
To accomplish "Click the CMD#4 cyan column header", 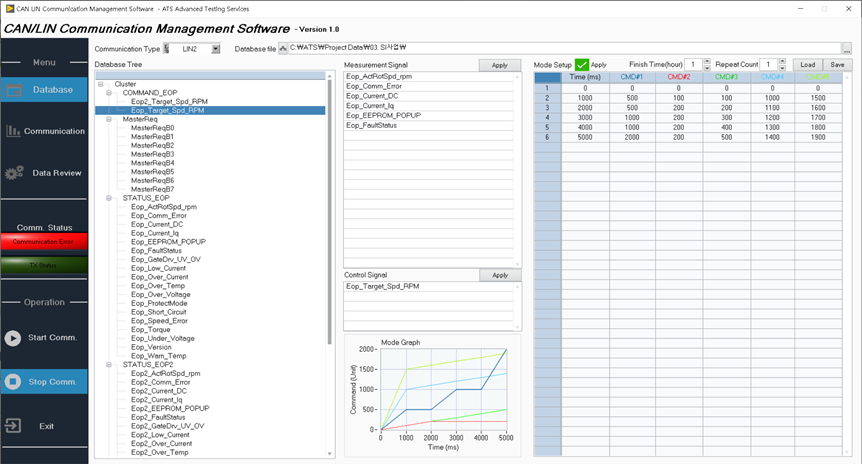I will [772, 77].
